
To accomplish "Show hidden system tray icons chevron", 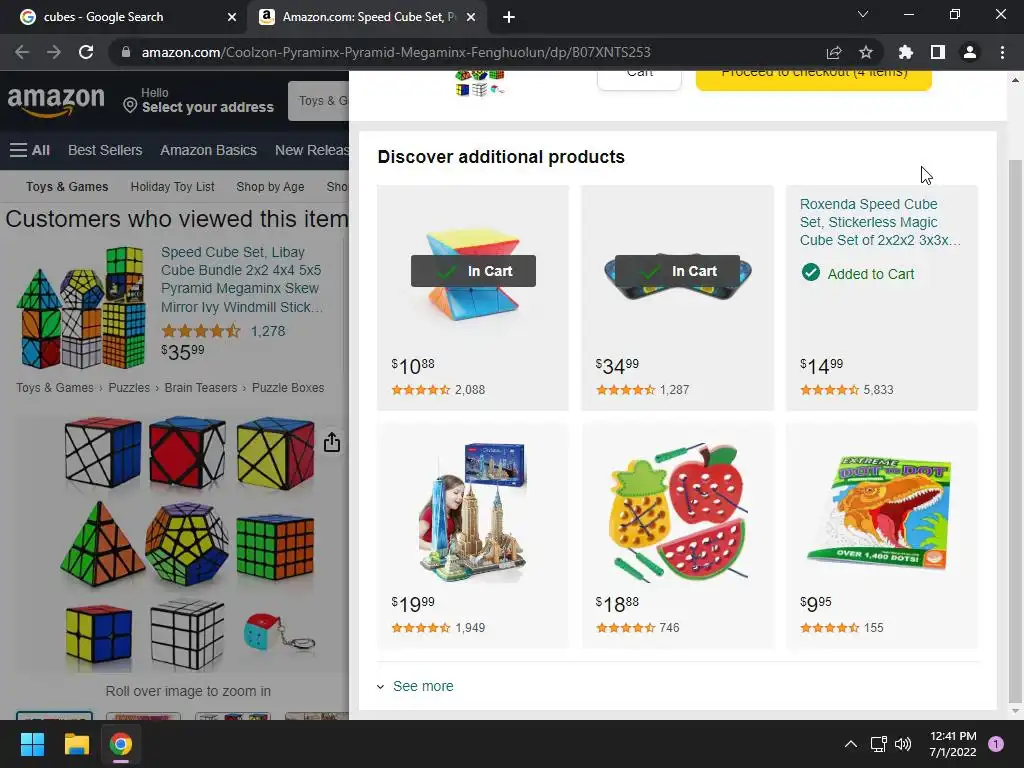I will 850,744.
